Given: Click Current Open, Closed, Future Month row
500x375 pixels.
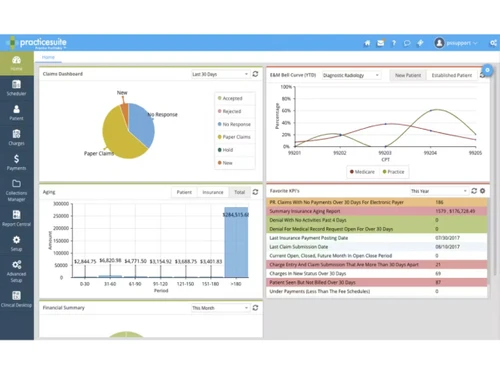Looking at the screenshot, I should pos(377,256).
